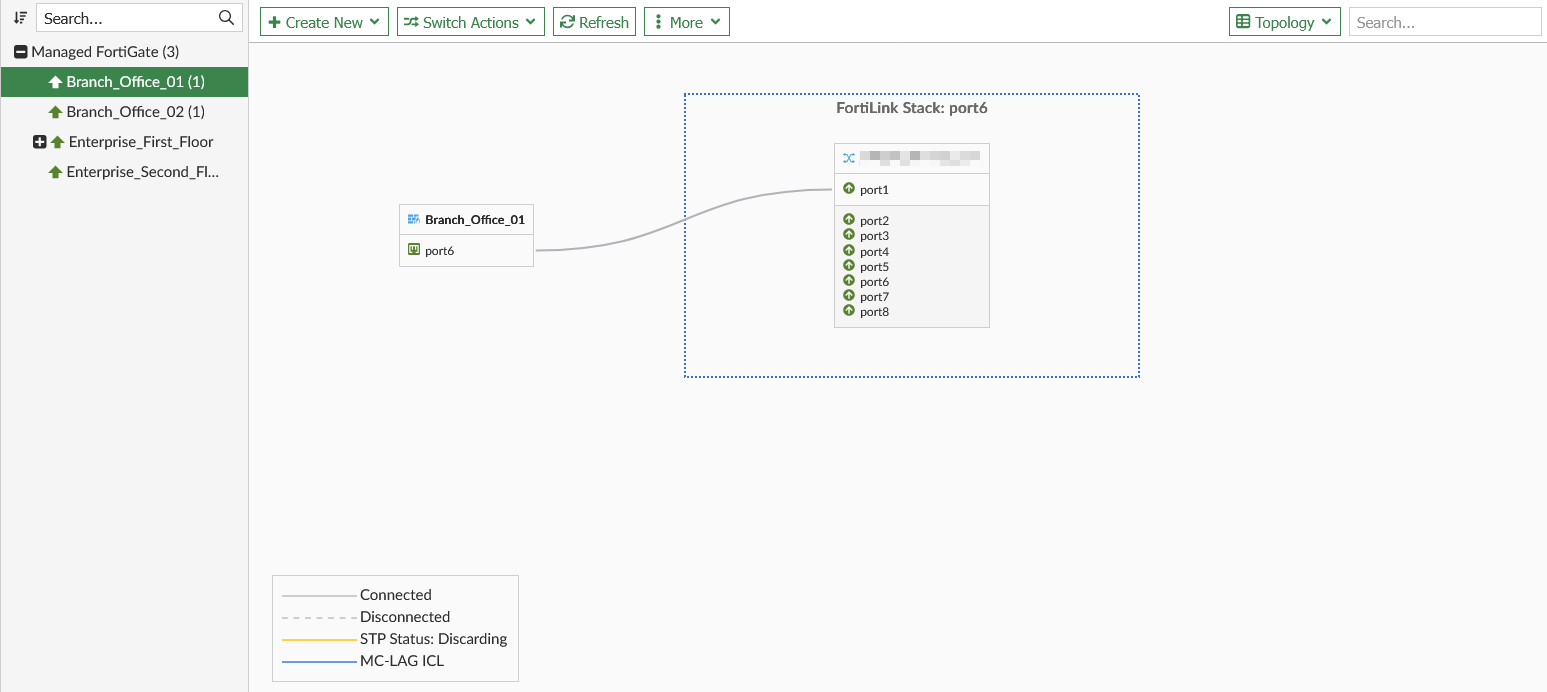This screenshot has width=1547, height=692.
Task: Click the vertical dots icon on More
Action: [658, 22]
